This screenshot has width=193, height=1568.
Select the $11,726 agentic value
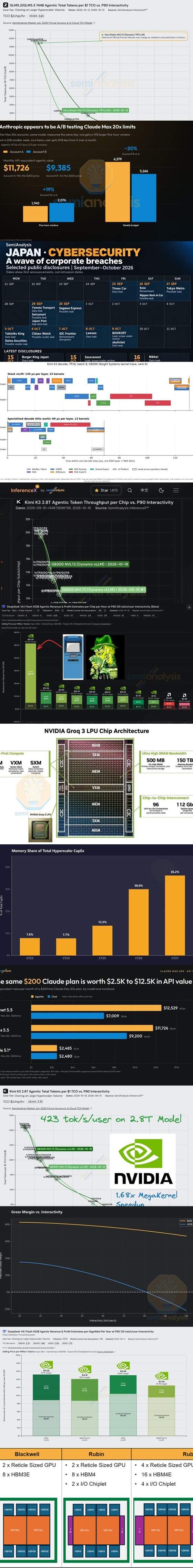17,167
